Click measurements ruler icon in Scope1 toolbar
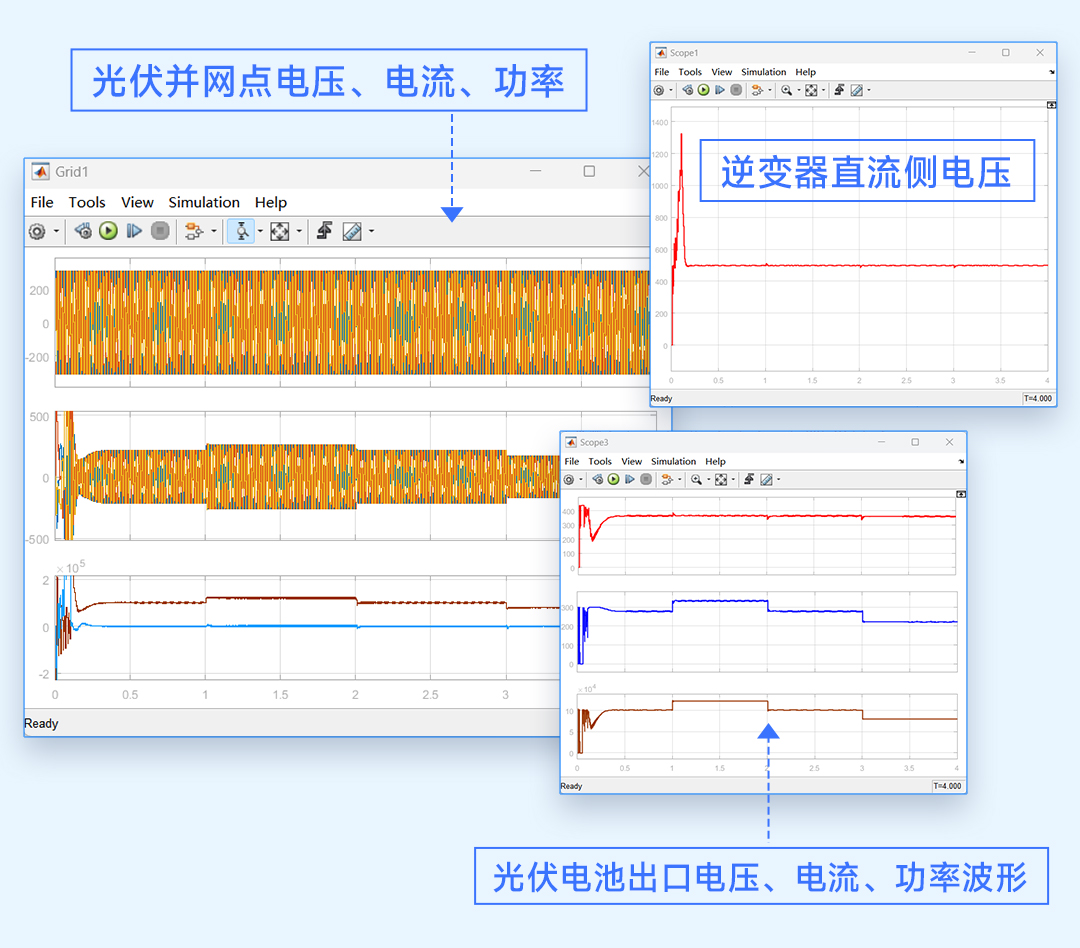1080x948 pixels. (x=857, y=90)
